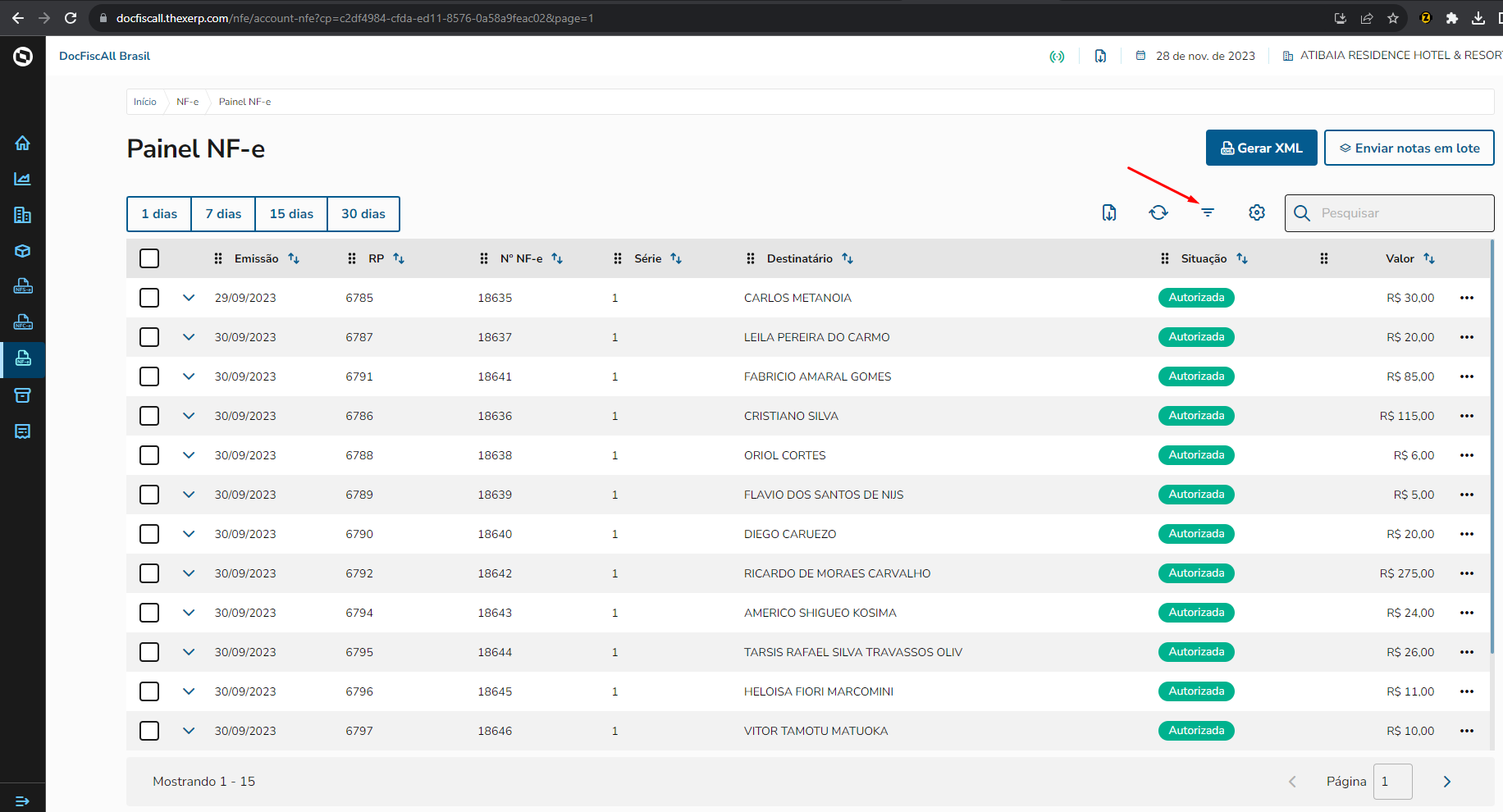Check the row for AMERICO SHIGUEO KOSIMA
The width and height of the screenshot is (1503, 812).
[x=149, y=613]
